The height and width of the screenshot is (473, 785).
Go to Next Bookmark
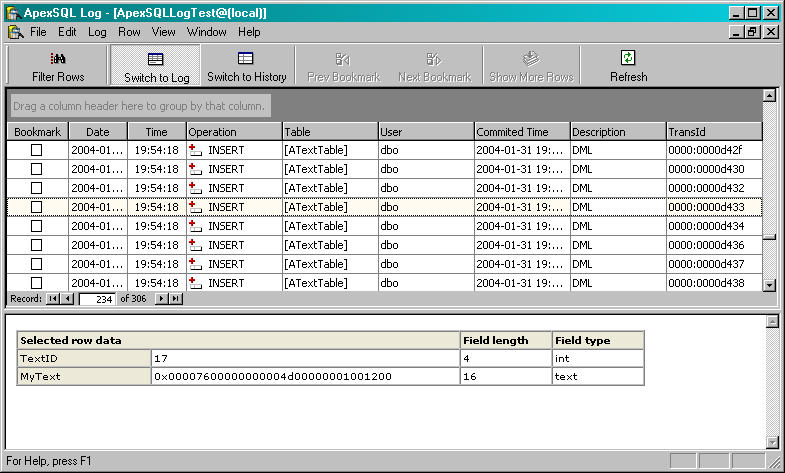click(x=435, y=66)
